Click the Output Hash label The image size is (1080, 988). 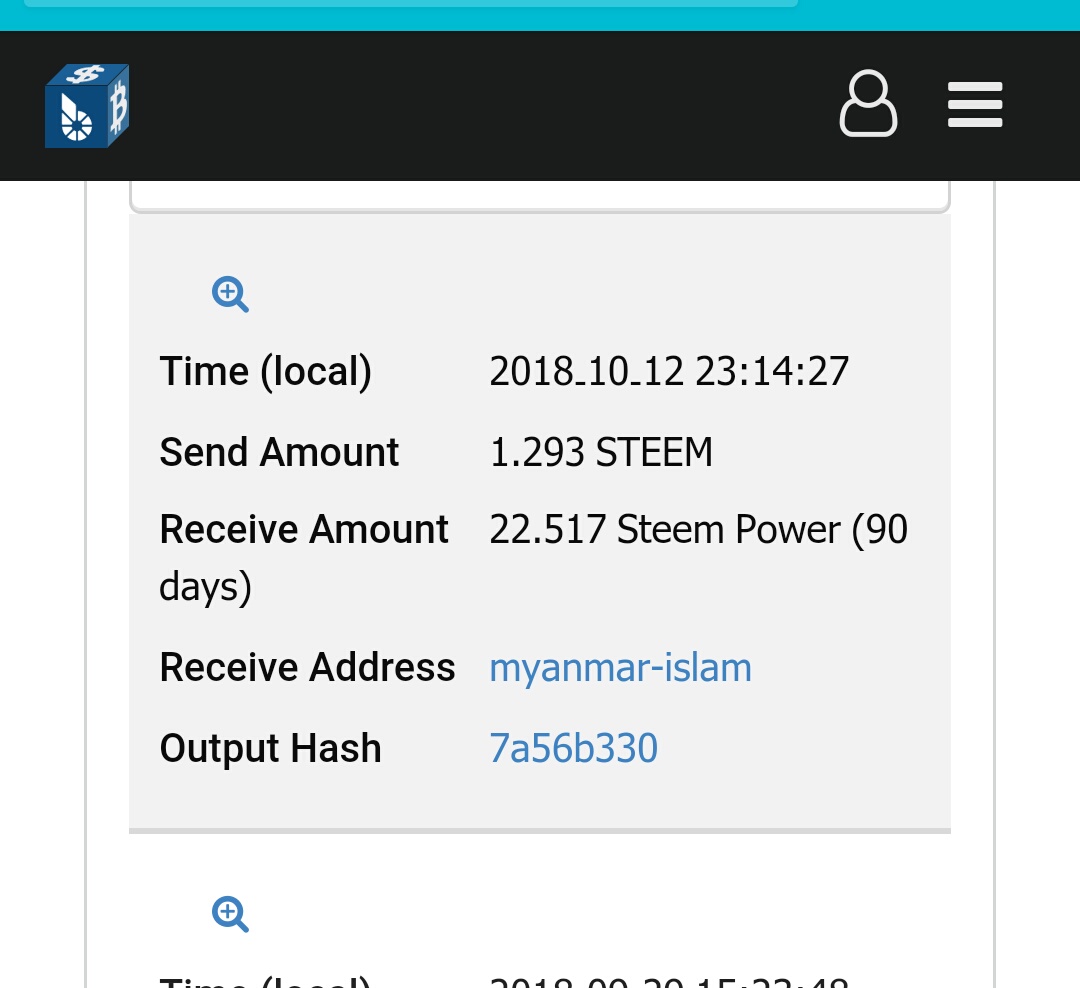coord(270,748)
